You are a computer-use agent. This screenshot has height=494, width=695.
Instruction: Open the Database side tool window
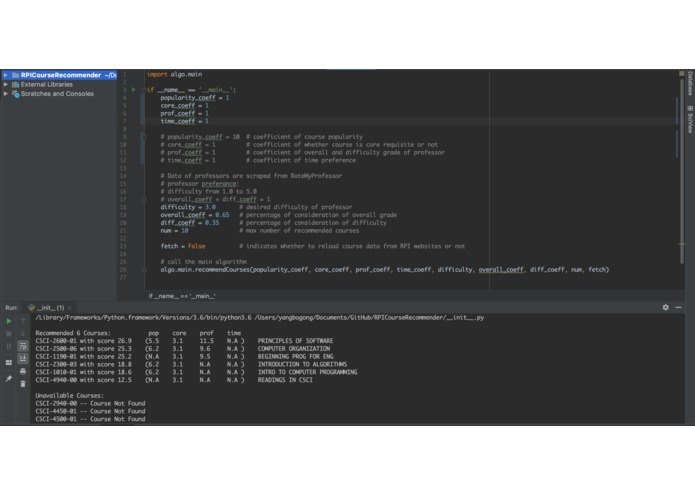690,83
